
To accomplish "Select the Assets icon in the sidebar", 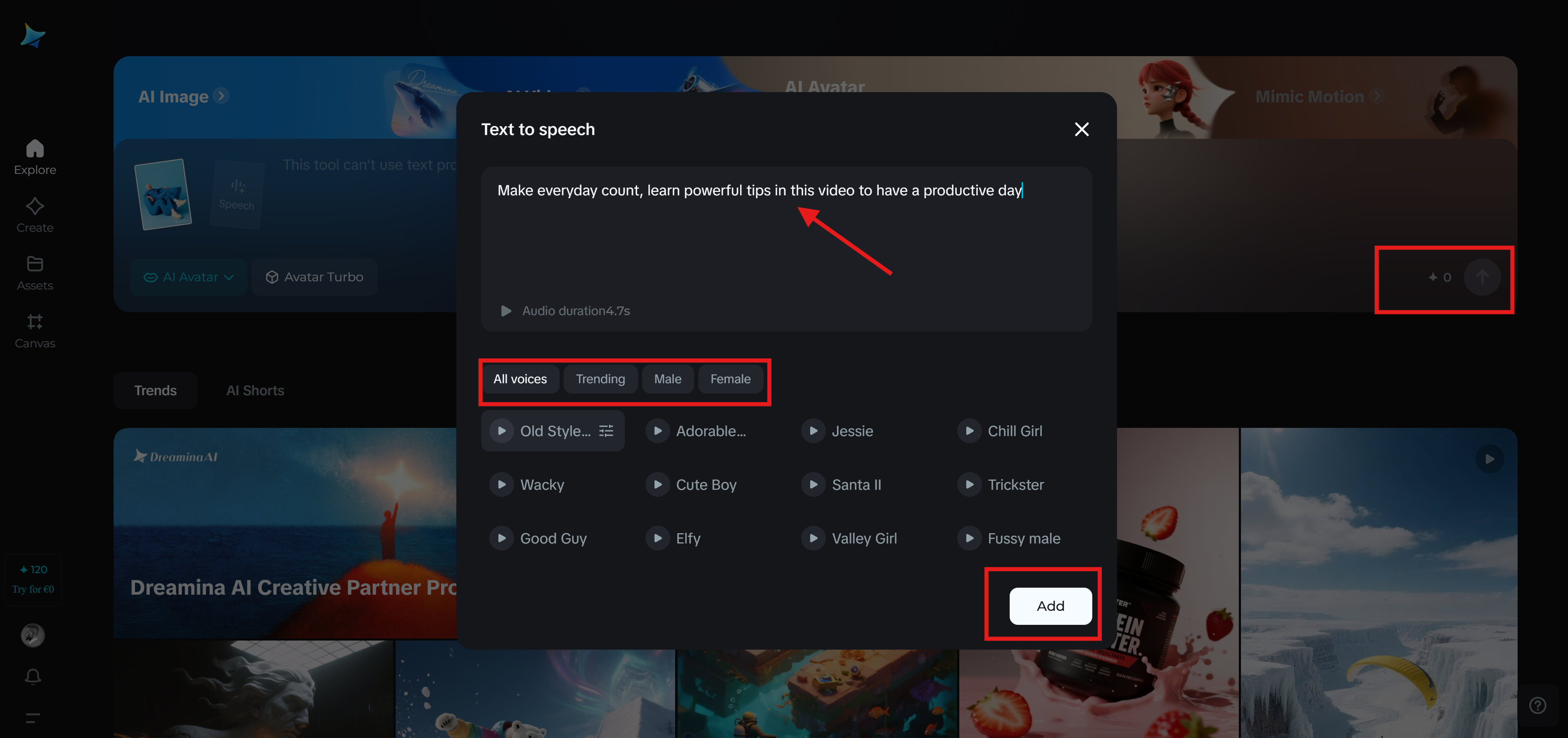I will point(34,272).
